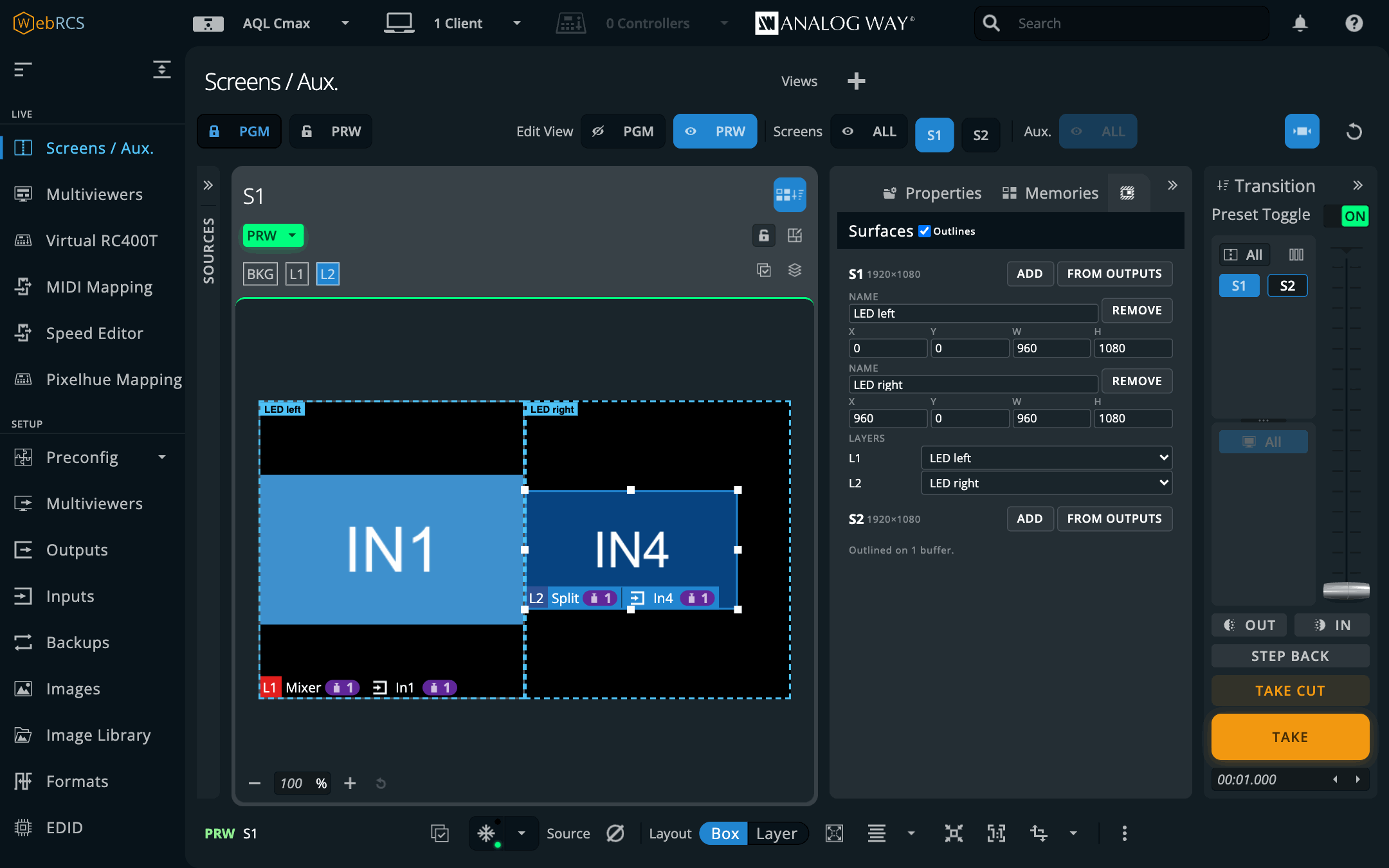Show ALL screens eye toggle

coord(869,131)
